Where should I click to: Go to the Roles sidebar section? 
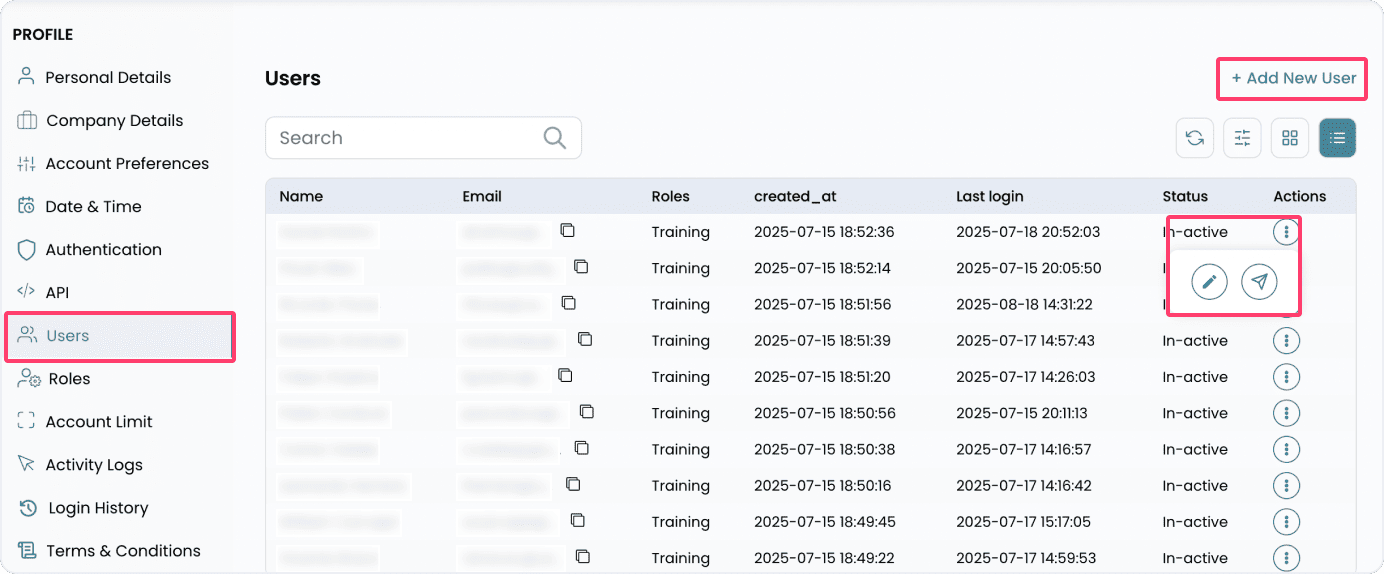69,379
